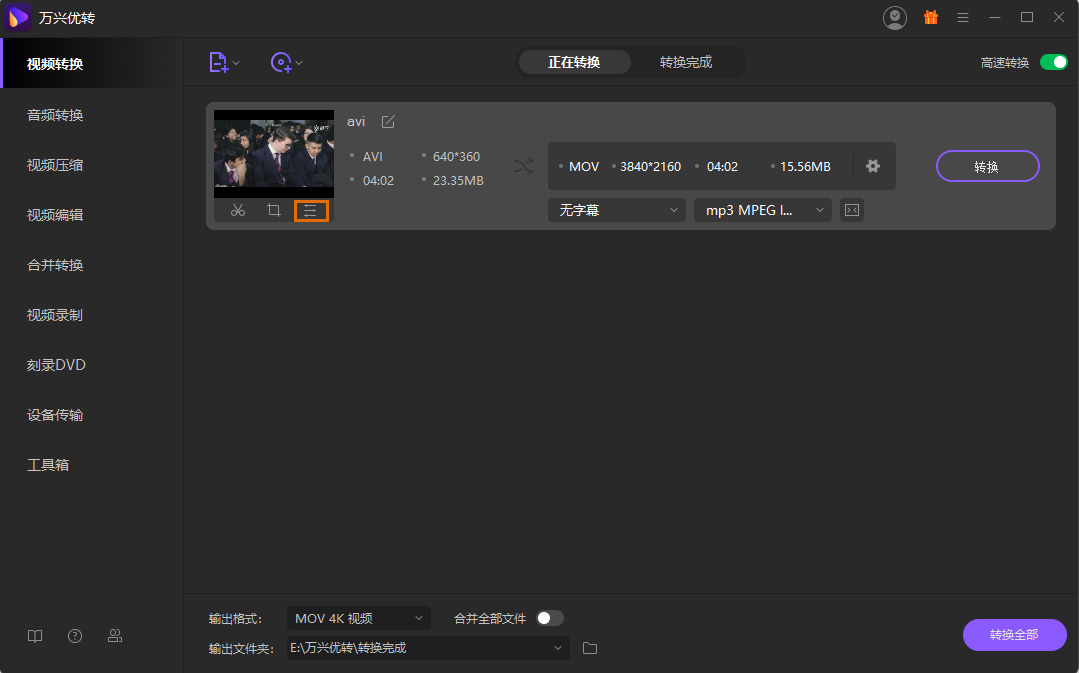Click the 转换 button for the avi file
This screenshot has width=1079, height=673.
tap(987, 166)
